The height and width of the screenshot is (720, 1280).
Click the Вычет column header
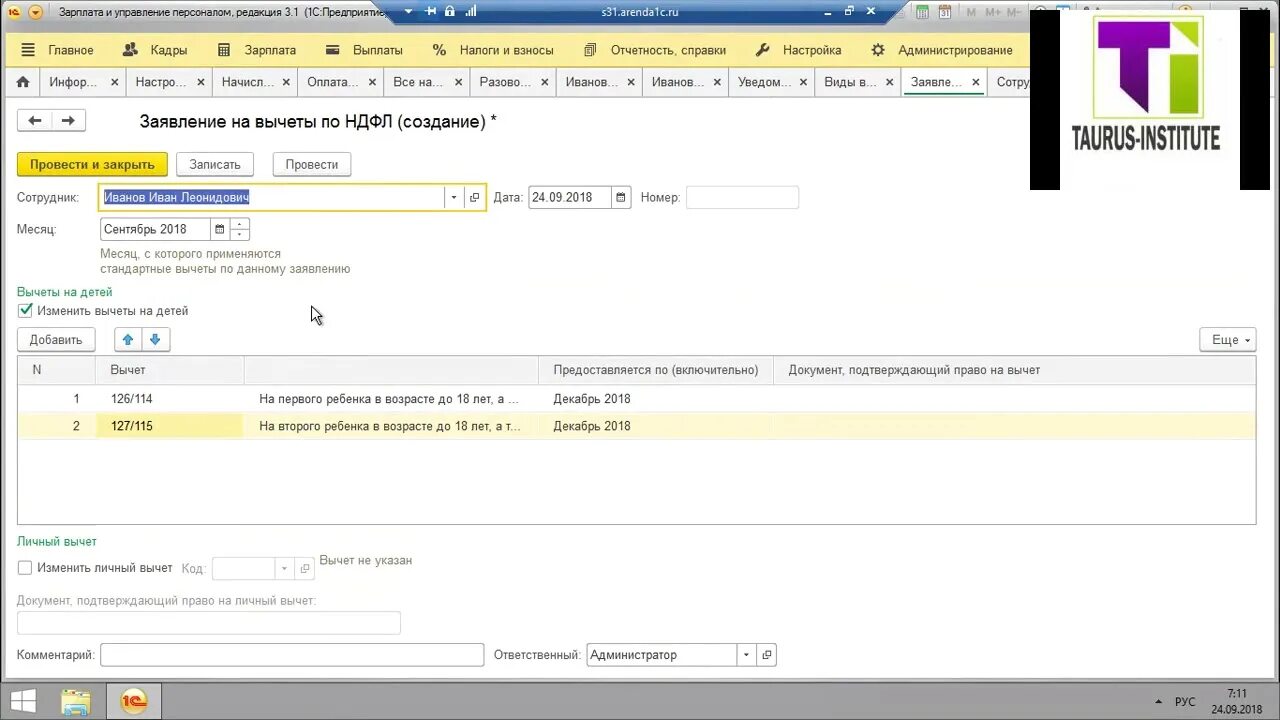170,370
